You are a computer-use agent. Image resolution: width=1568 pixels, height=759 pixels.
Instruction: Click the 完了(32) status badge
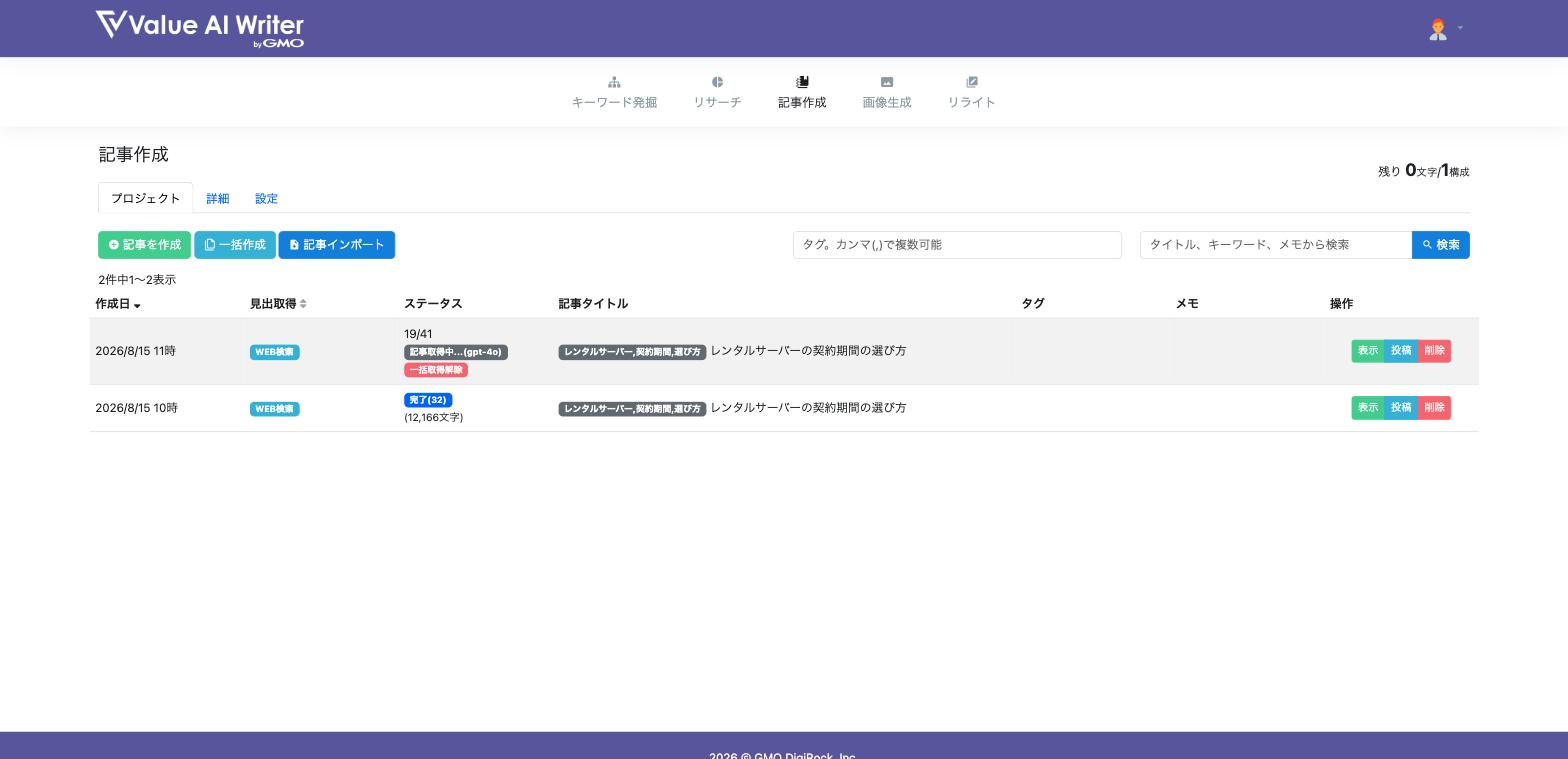pyautogui.click(x=428, y=400)
